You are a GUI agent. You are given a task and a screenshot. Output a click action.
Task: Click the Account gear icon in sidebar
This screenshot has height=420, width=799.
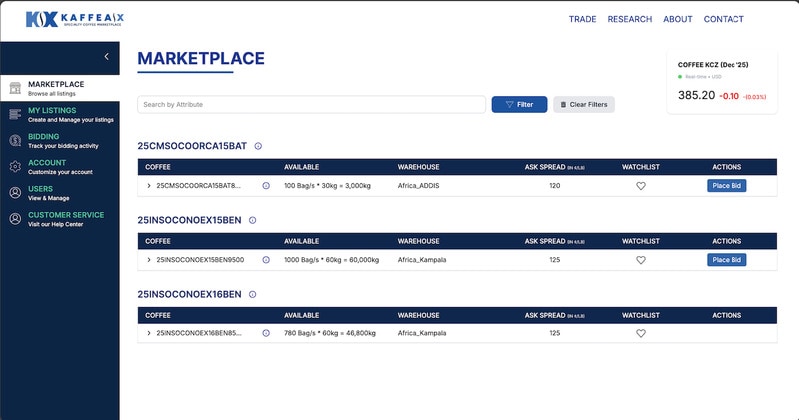[x=15, y=167]
